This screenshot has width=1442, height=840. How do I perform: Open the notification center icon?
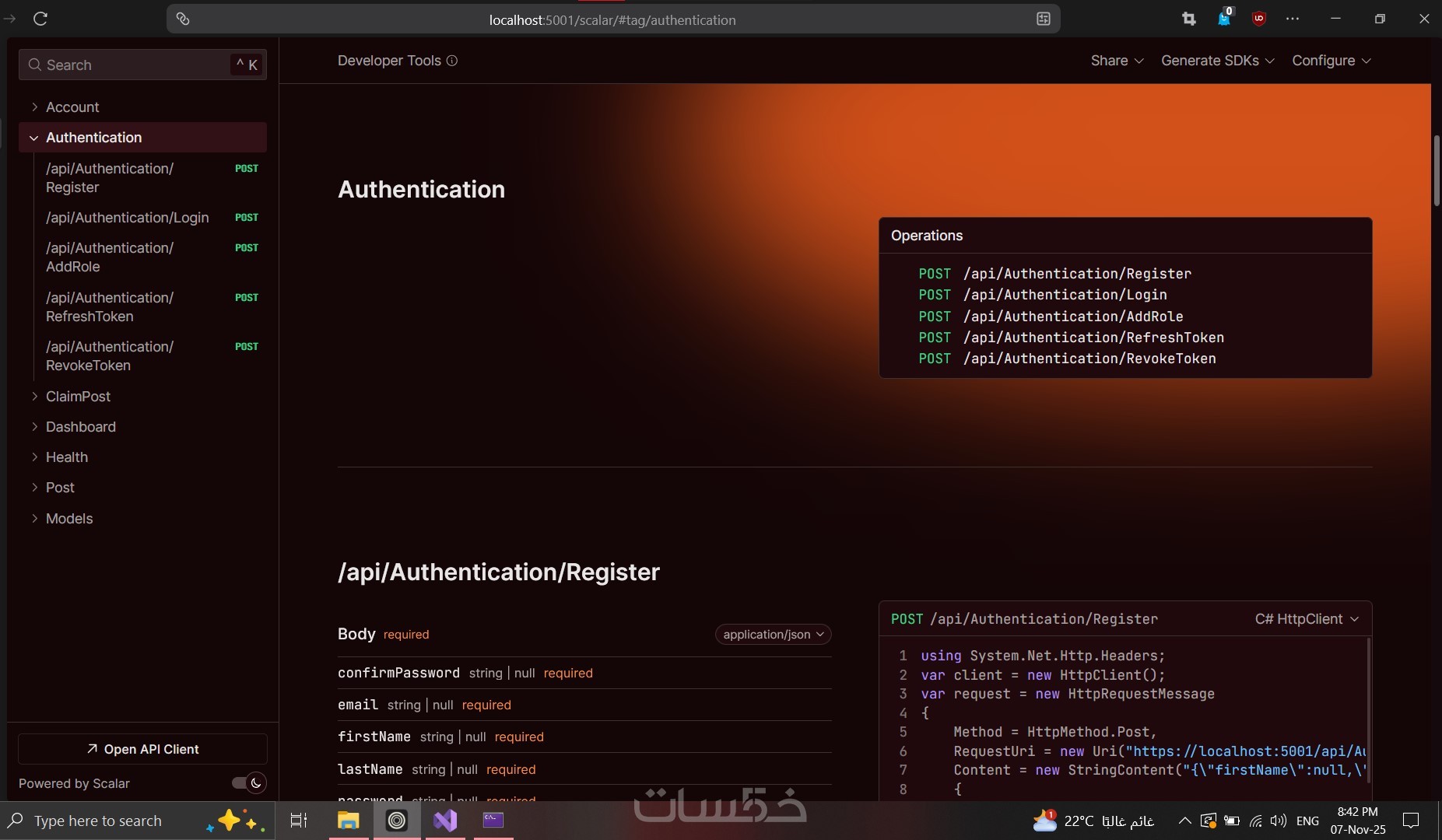pos(1411,821)
